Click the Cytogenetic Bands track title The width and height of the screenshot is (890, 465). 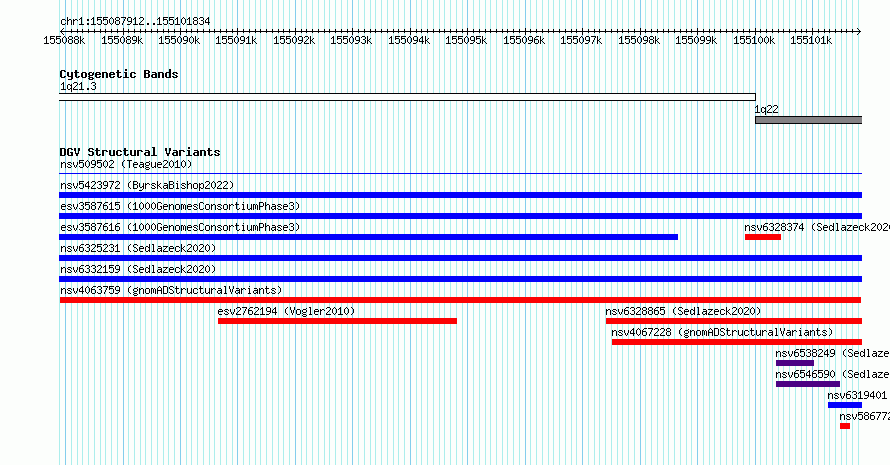(119, 74)
